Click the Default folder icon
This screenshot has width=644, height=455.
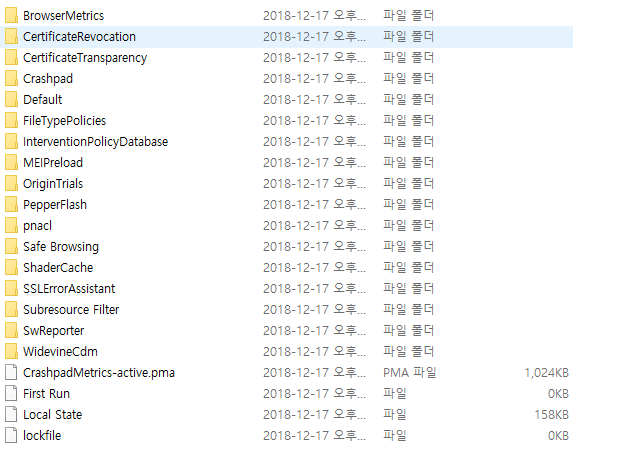(x=11, y=99)
